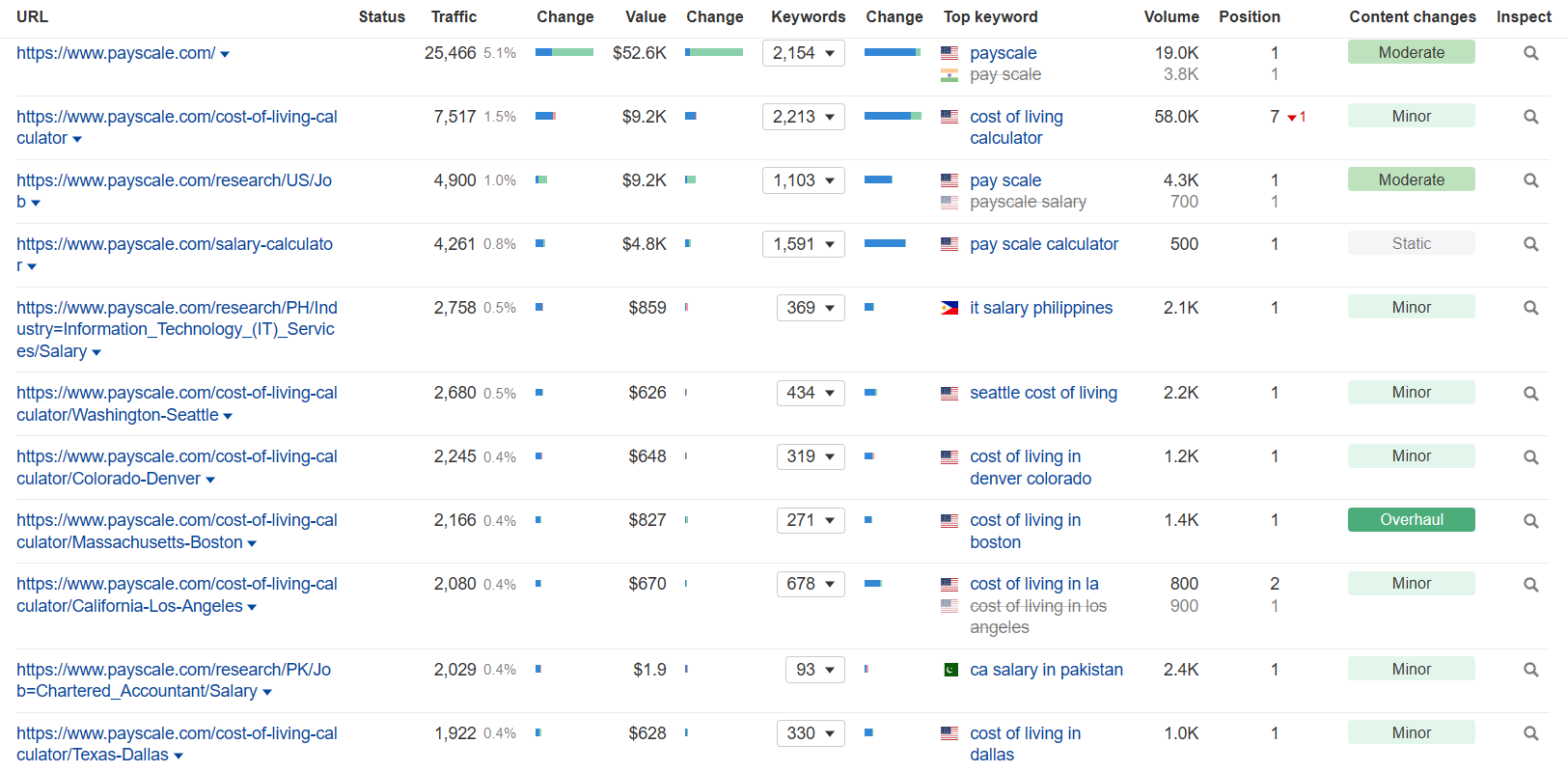Click the Top keyword column header
The height and width of the screenshot is (772, 1568).
[991, 16]
